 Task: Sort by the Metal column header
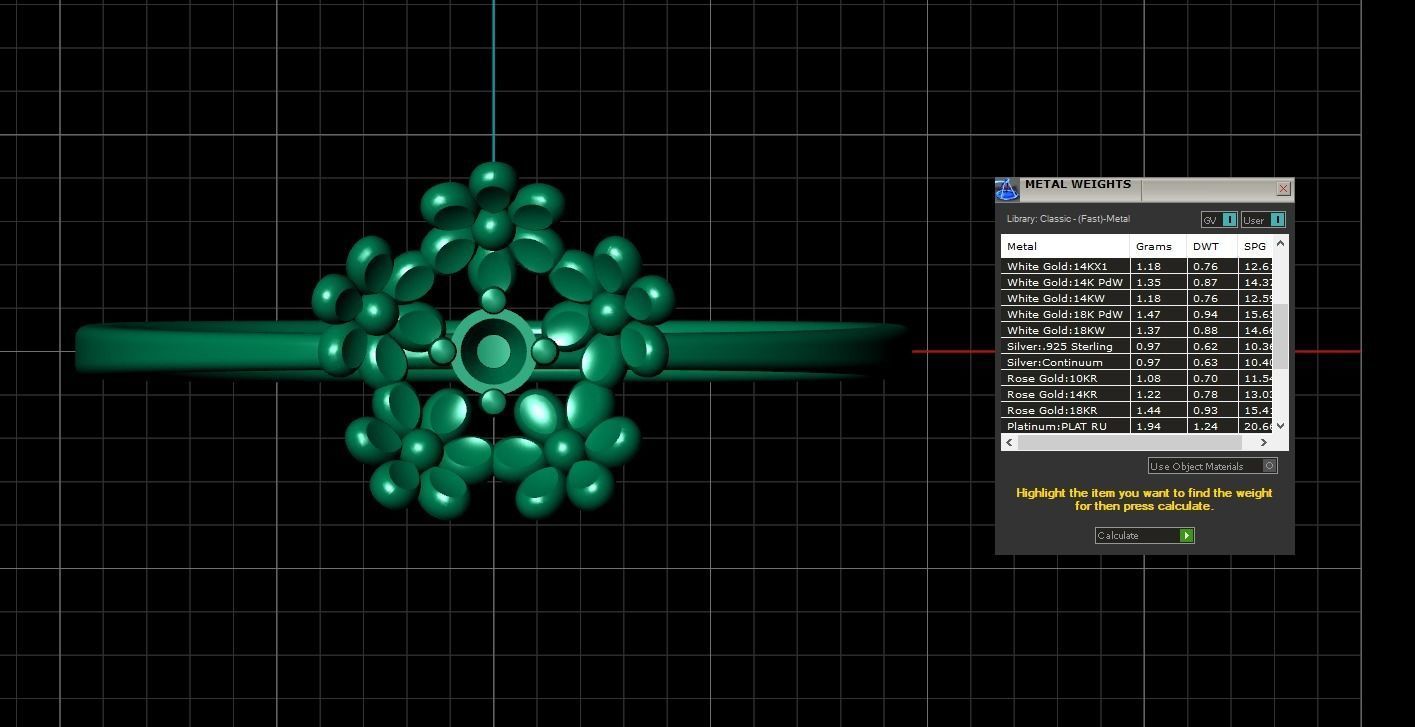click(1065, 246)
